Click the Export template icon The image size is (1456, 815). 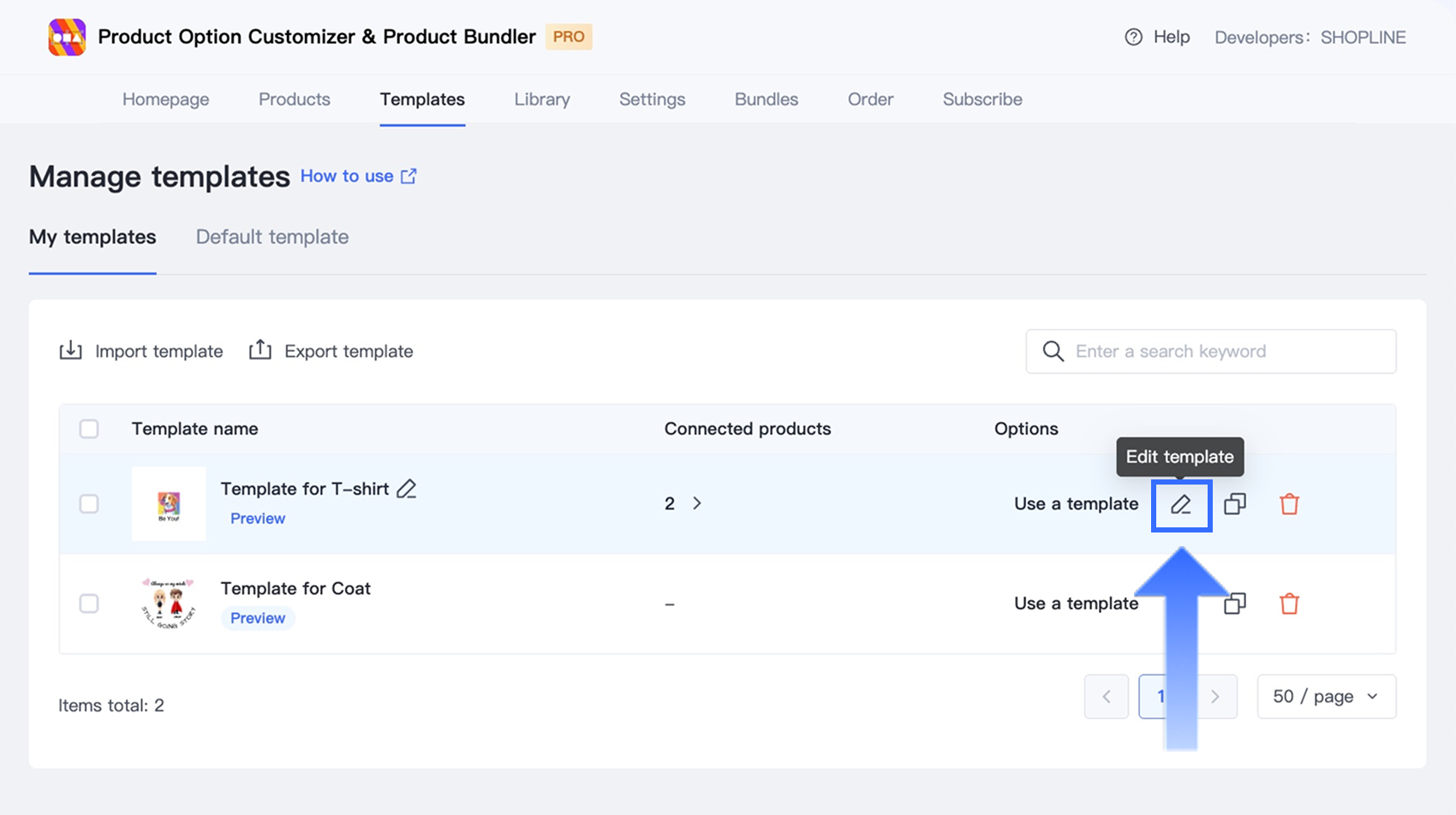tap(260, 351)
